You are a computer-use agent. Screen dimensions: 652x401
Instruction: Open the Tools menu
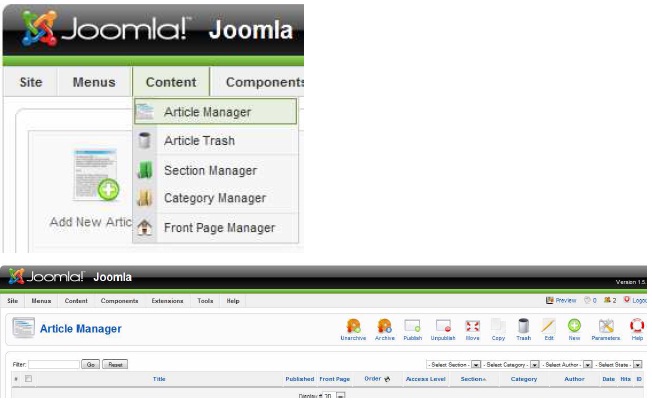[205, 301]
